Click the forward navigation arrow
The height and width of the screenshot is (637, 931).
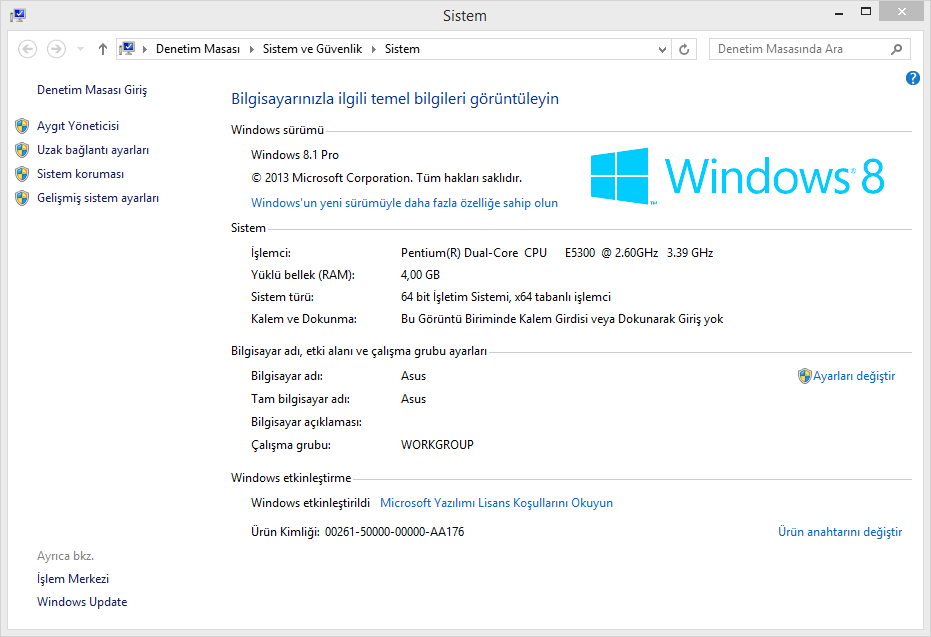tap(56, 49)
